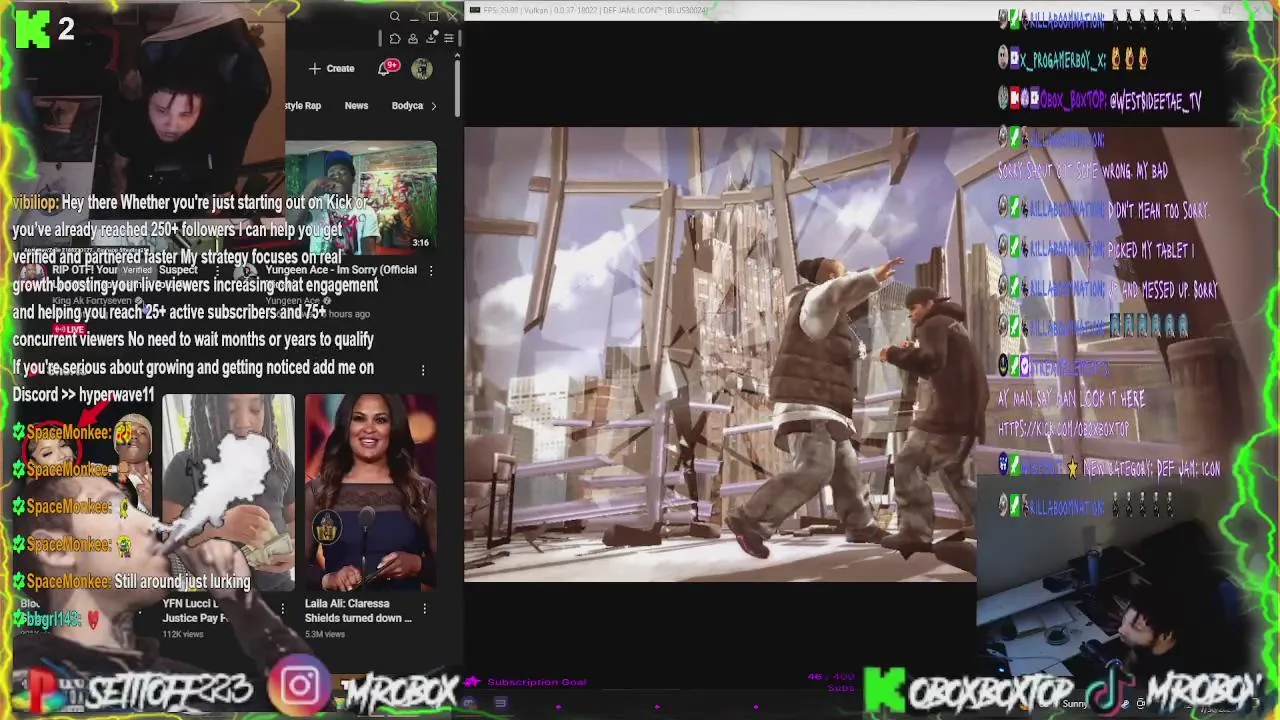Image resolution: width=1280 pixels, height=720 pixels.
Task: Open 'Laila Ali: Claressa Shields turned down' title
Action: (358, 611)
